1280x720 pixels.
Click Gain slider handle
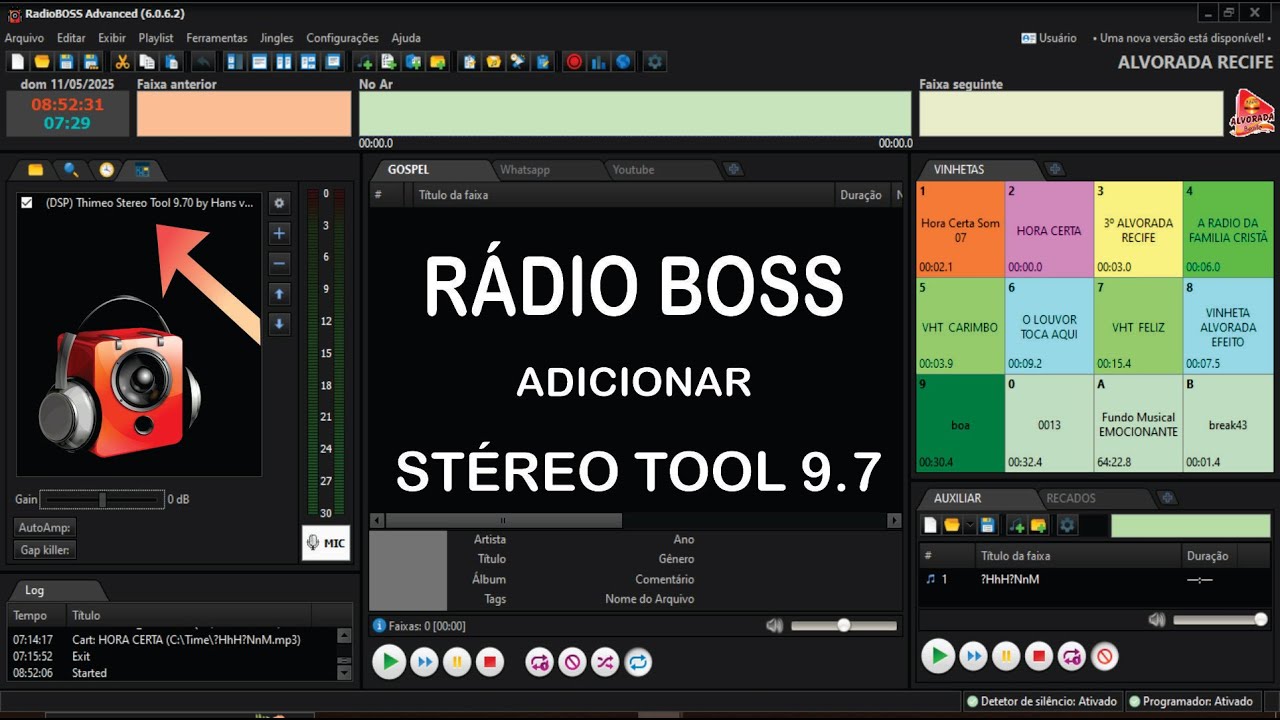[102, 499]
